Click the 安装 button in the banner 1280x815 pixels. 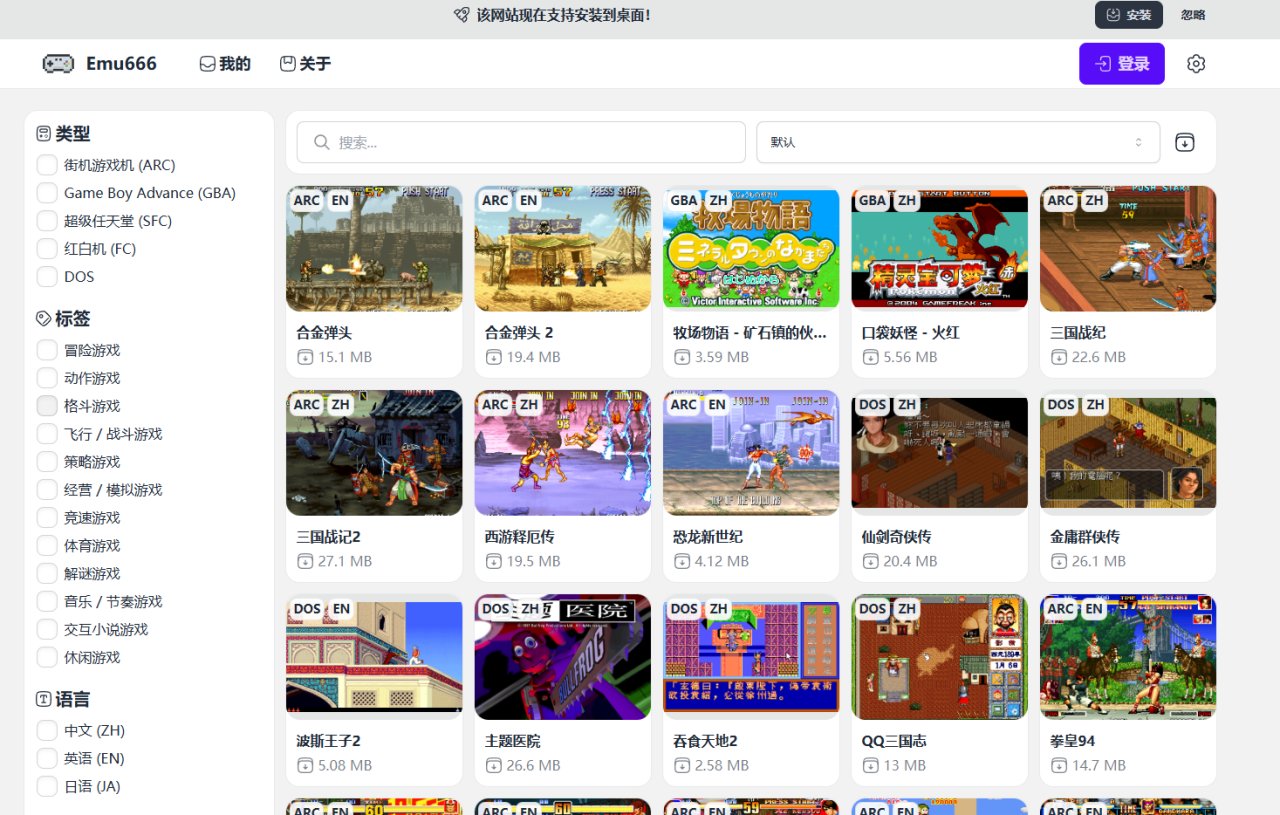tap(1129, 15)
